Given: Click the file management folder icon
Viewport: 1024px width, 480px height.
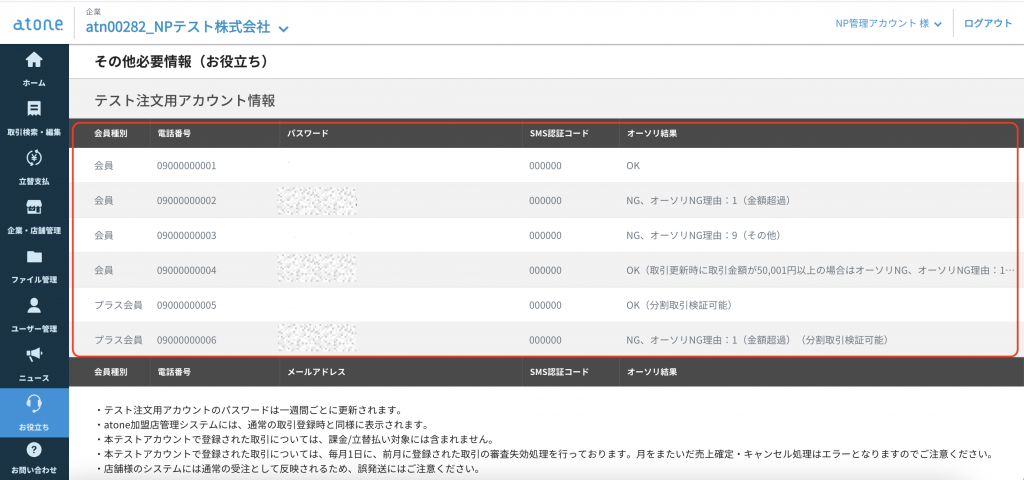Looking at the screenshot, I should (x=34, y=257).
